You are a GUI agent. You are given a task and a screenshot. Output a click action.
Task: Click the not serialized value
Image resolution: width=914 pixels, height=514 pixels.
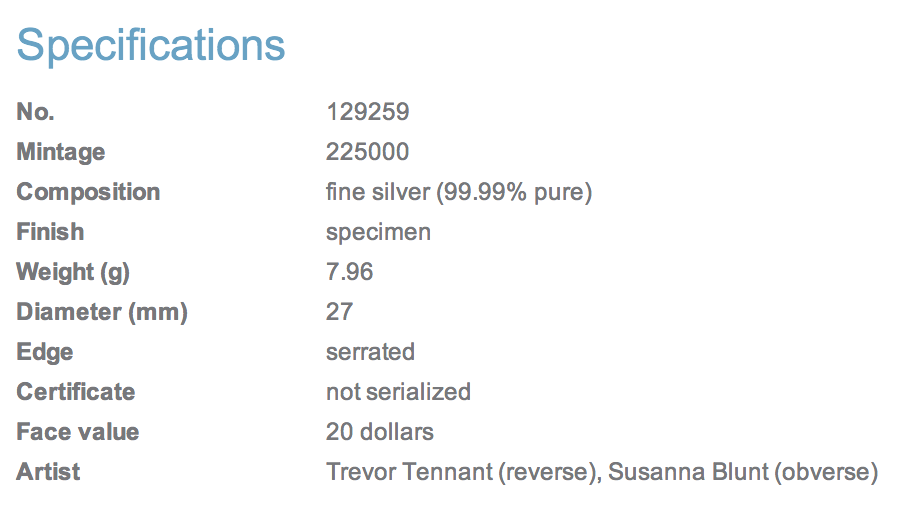398,392
